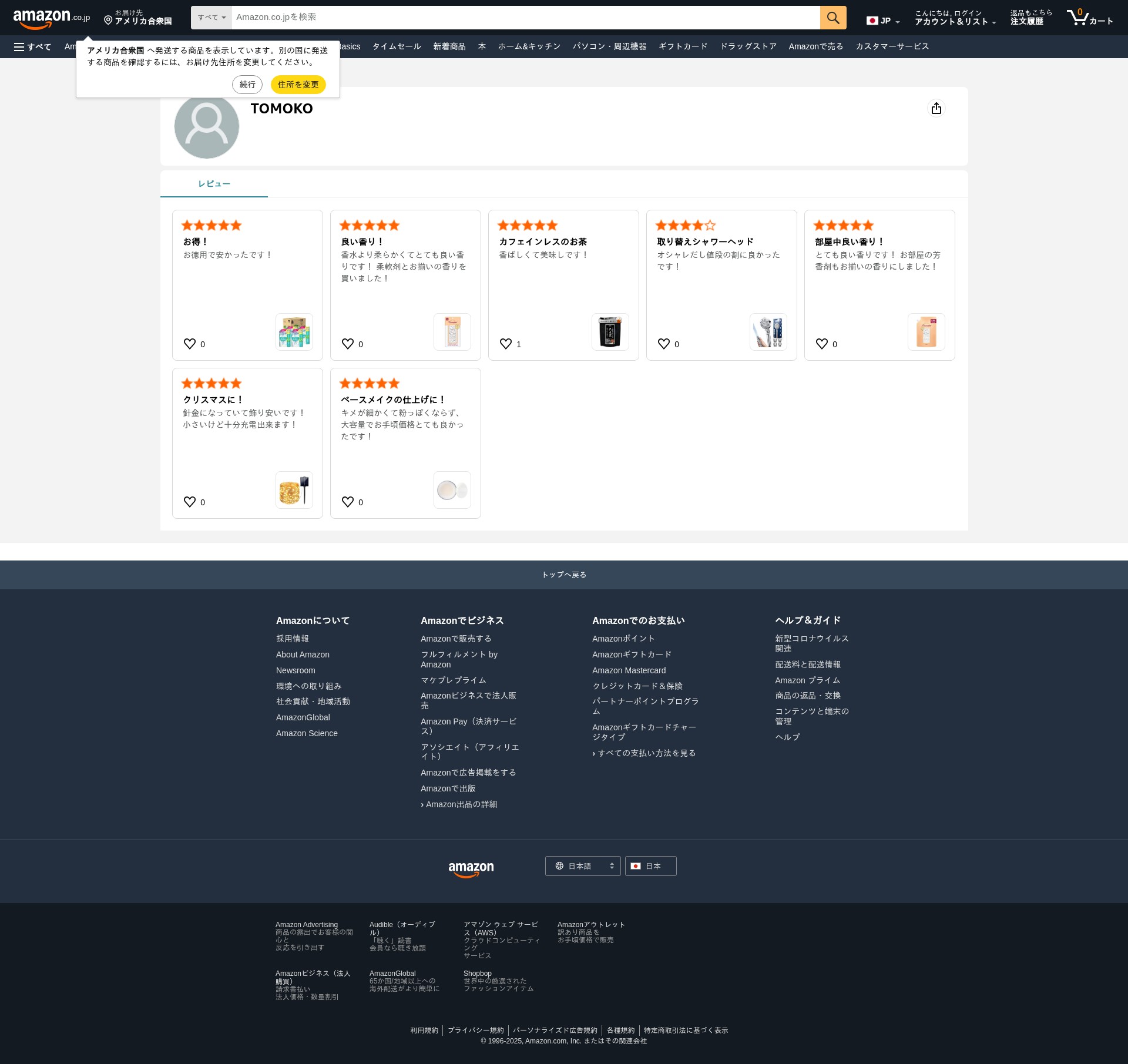Select the レビュー tab
The width and height of the screenshot is (1128, 1064).
click(x=214, y=184)
